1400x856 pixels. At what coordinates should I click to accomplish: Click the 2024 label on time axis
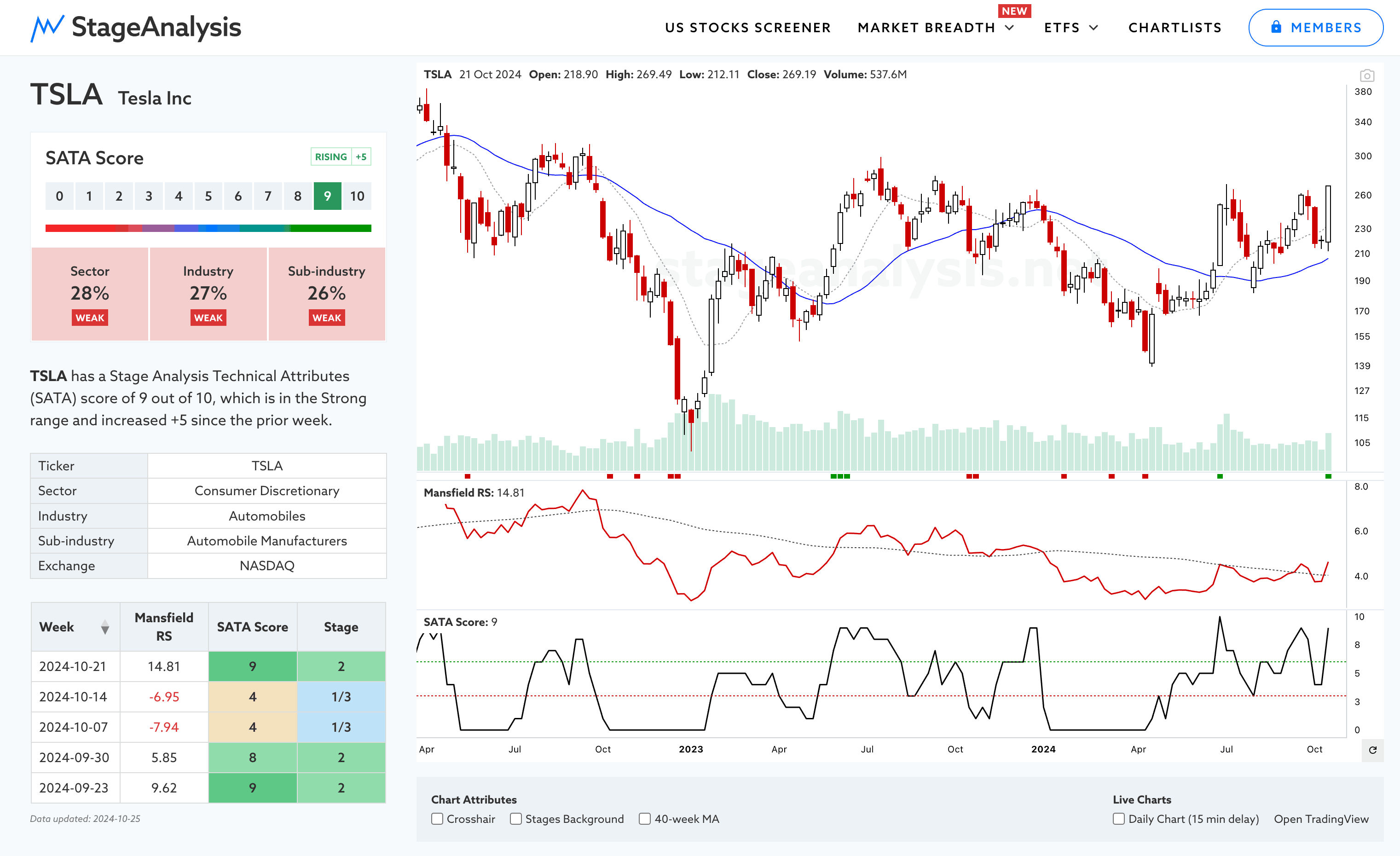click(1043, 749)
